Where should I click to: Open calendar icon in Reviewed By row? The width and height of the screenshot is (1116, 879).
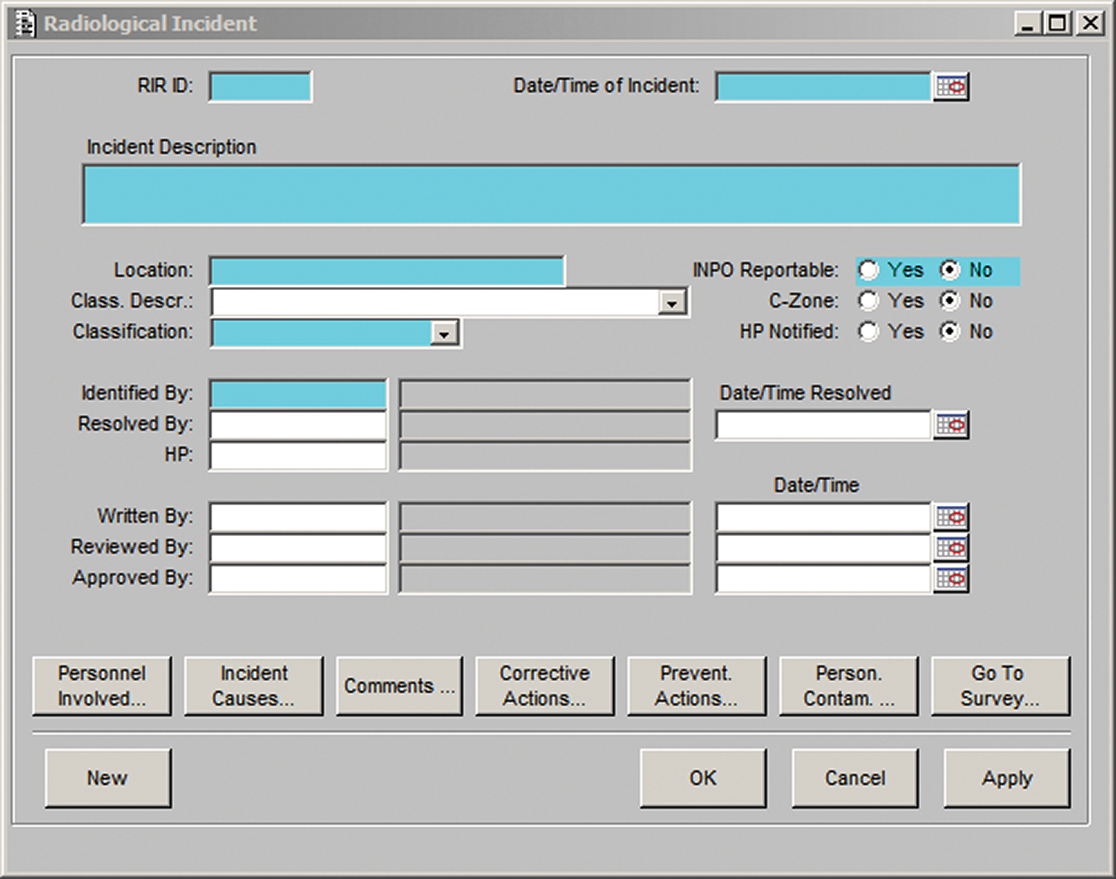(x=951, y=548)
